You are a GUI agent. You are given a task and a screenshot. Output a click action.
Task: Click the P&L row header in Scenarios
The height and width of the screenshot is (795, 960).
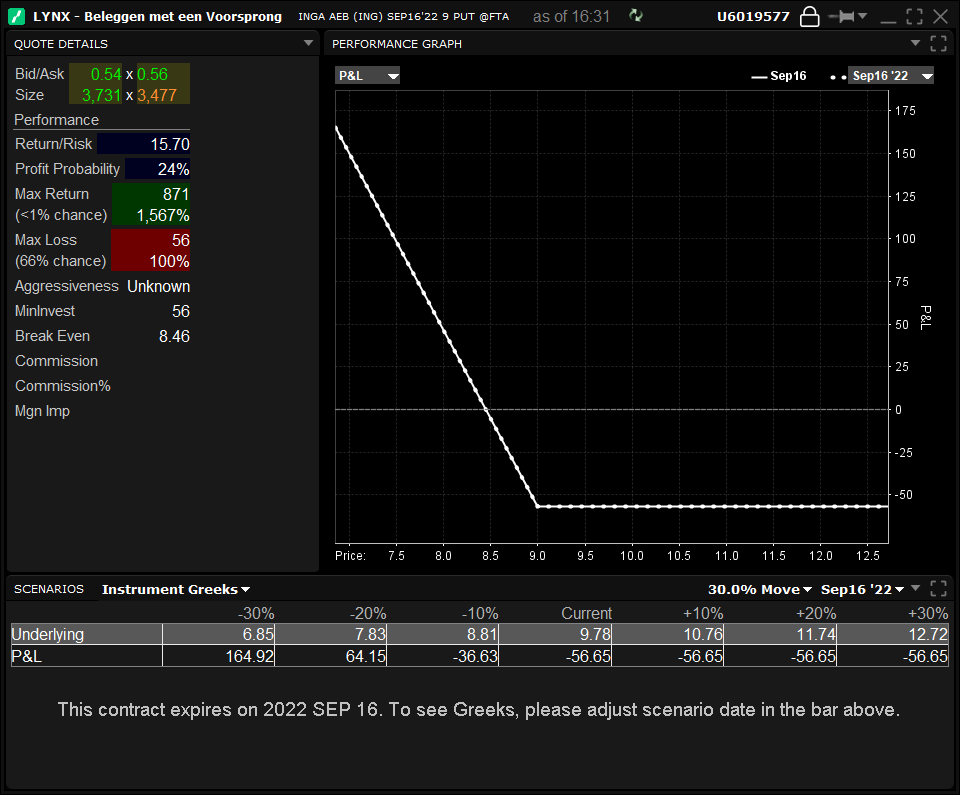pos(87,656)
